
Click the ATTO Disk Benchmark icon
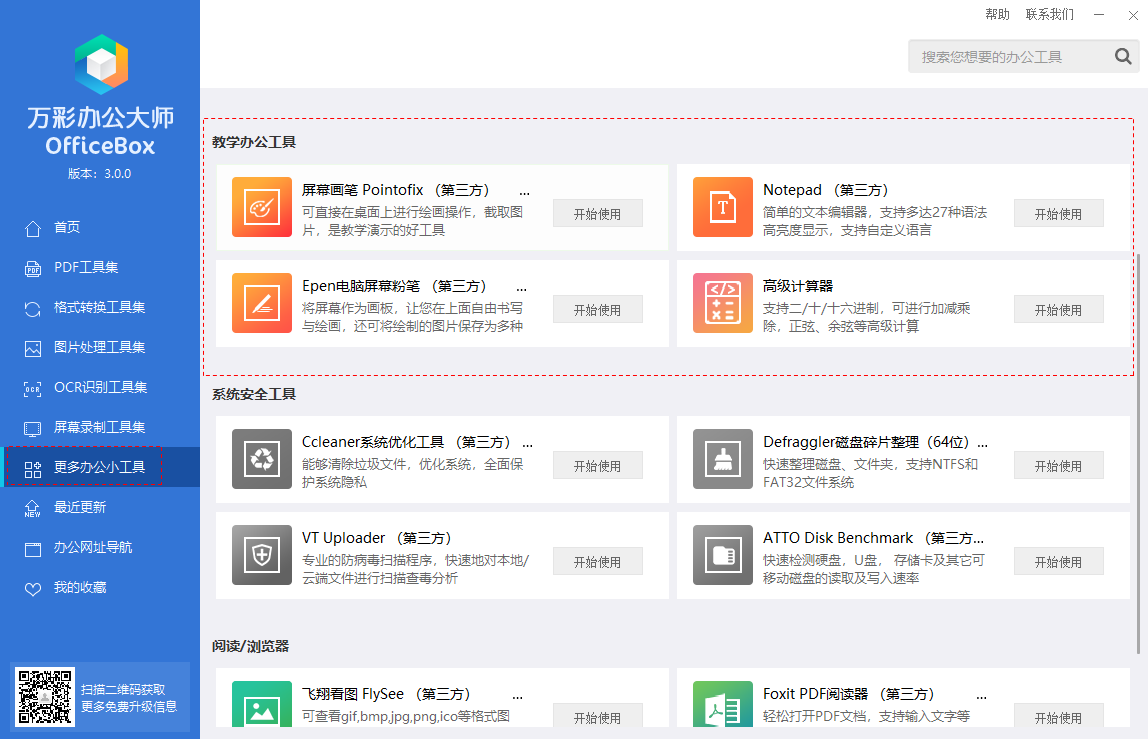[722, 555]
